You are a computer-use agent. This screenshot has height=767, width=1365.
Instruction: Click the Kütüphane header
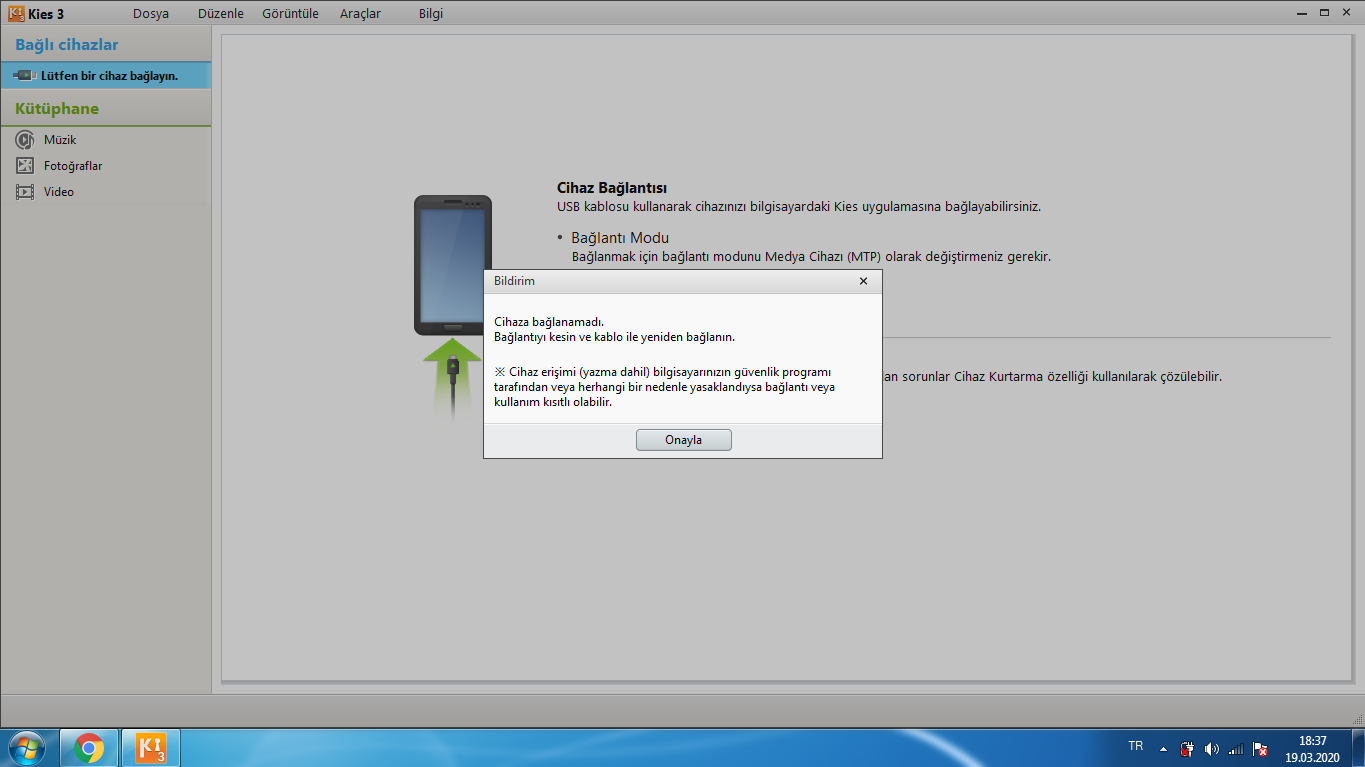click(57, 108)
